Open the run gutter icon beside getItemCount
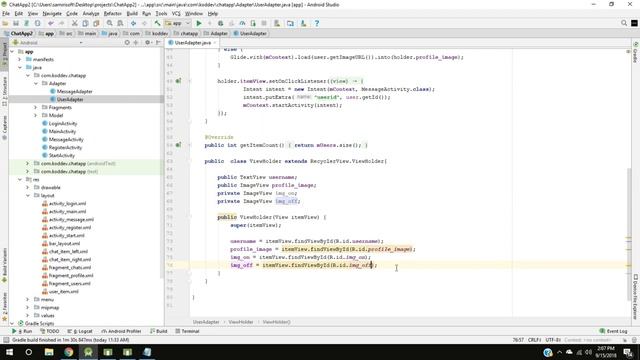Viewport: 640px width, 360px height. coord(178,145)
